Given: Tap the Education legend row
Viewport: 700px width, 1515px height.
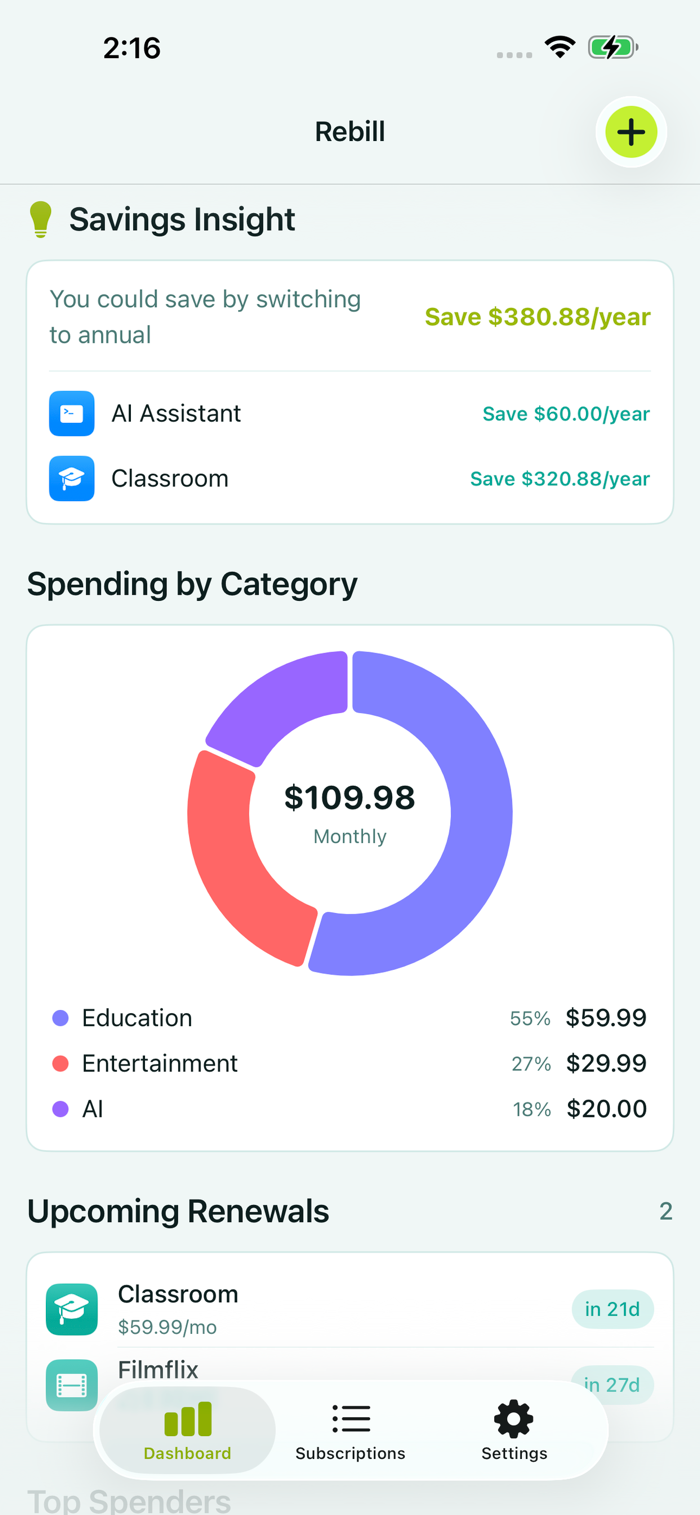Looking at the screenshot, I should click(350, 1018).
